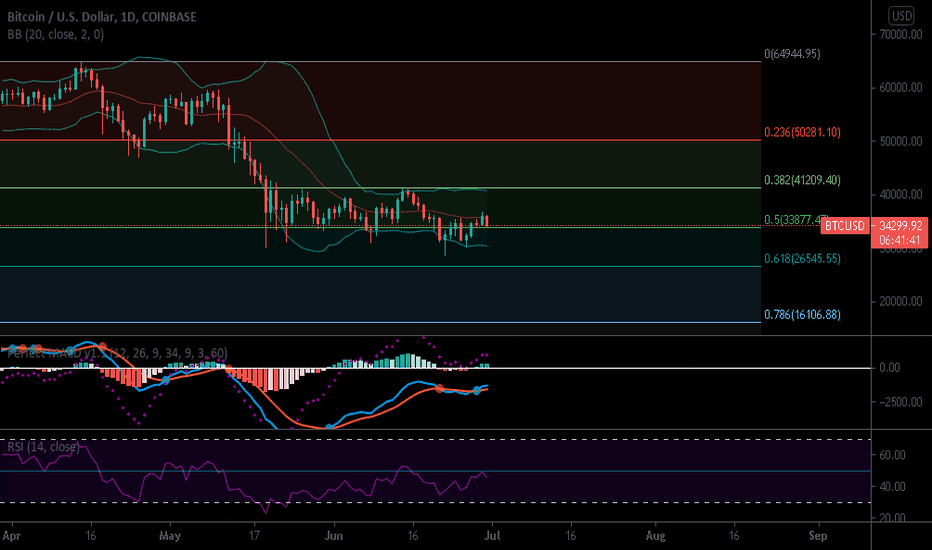This screenshot has height=550, width=932.
Task: Click the orange MACD crossover dot near mid-June
Action: pyautogui.click(x=439, y=388)
